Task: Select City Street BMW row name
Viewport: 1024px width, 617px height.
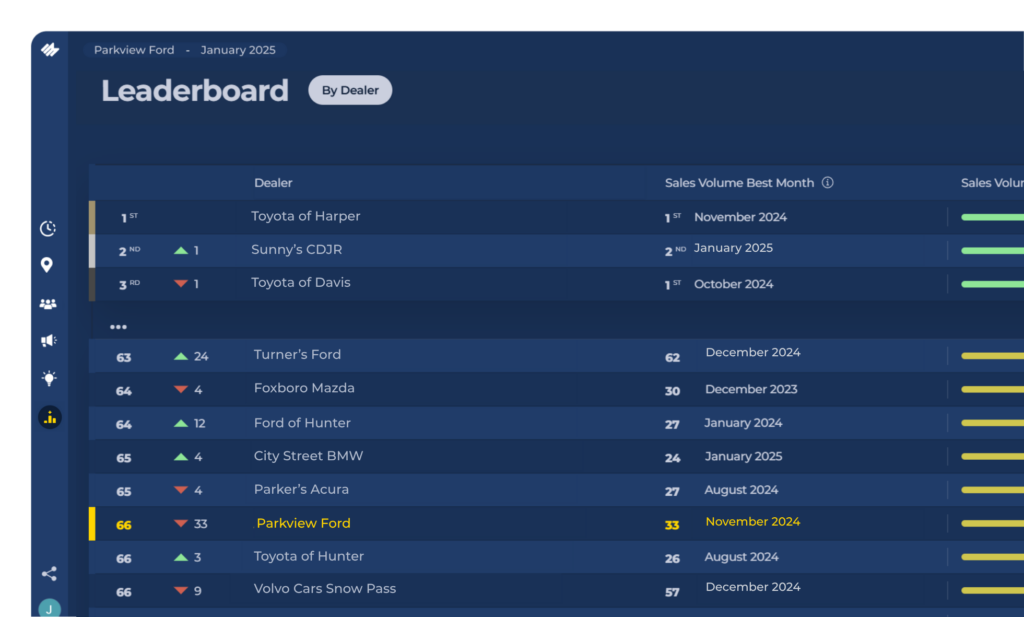Action: coord(308,456)
